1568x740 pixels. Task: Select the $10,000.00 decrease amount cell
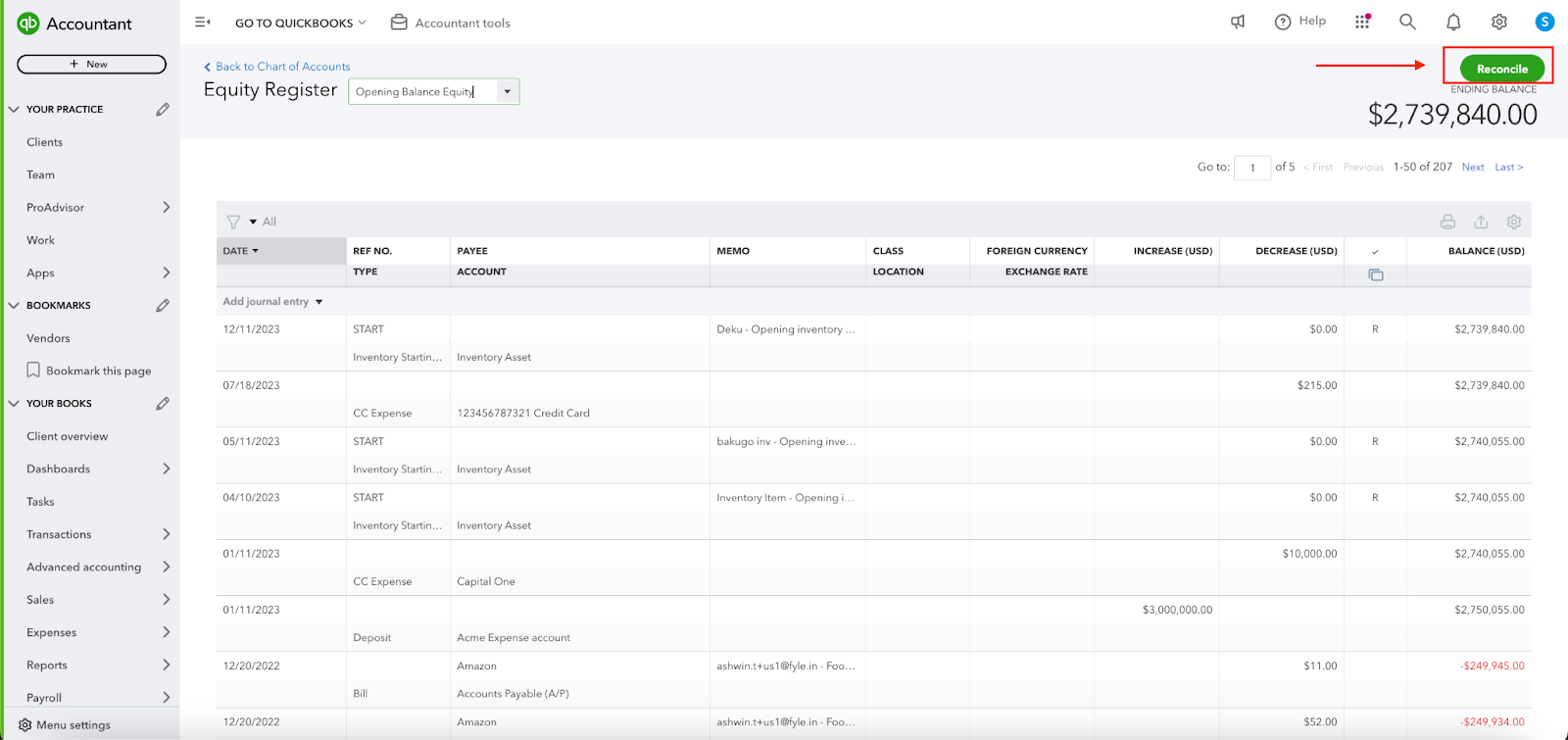coord(1309,554)
